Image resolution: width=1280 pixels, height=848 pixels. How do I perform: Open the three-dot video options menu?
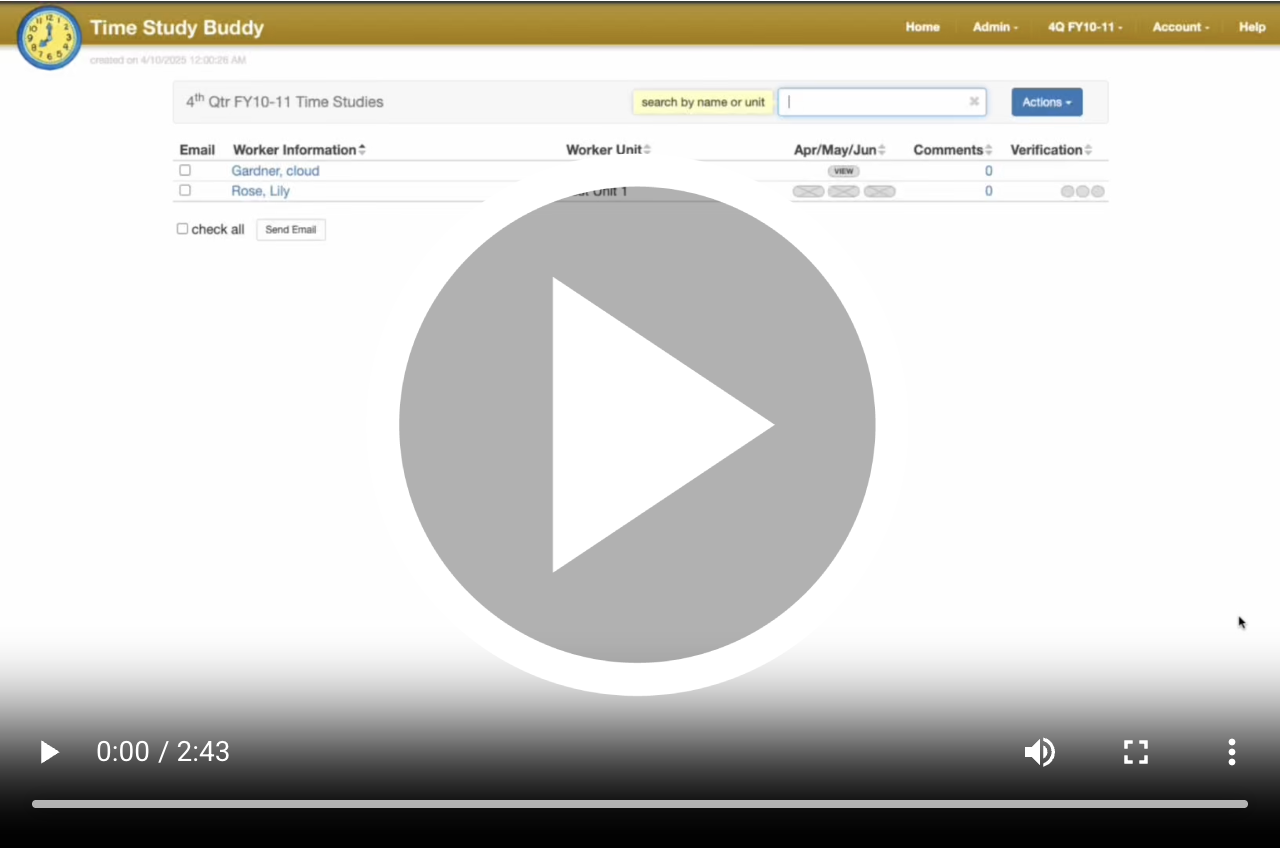point(1232,752)
